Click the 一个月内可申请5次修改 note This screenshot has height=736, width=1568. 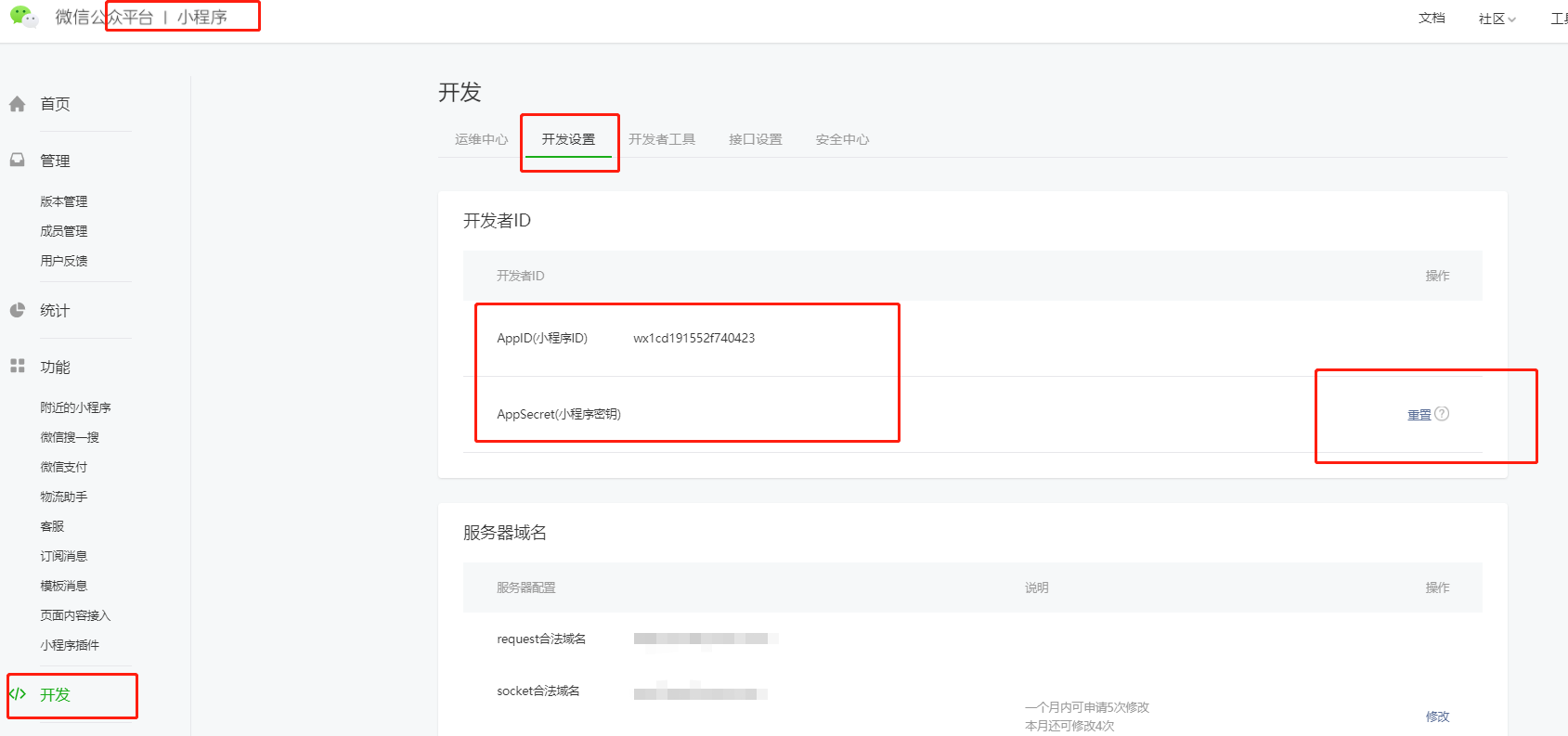click(x=1087, y=707)
